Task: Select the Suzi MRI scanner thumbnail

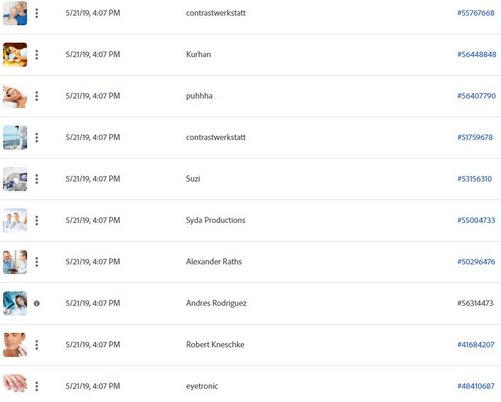Action: pyautogui.click(x=15, y=179)
